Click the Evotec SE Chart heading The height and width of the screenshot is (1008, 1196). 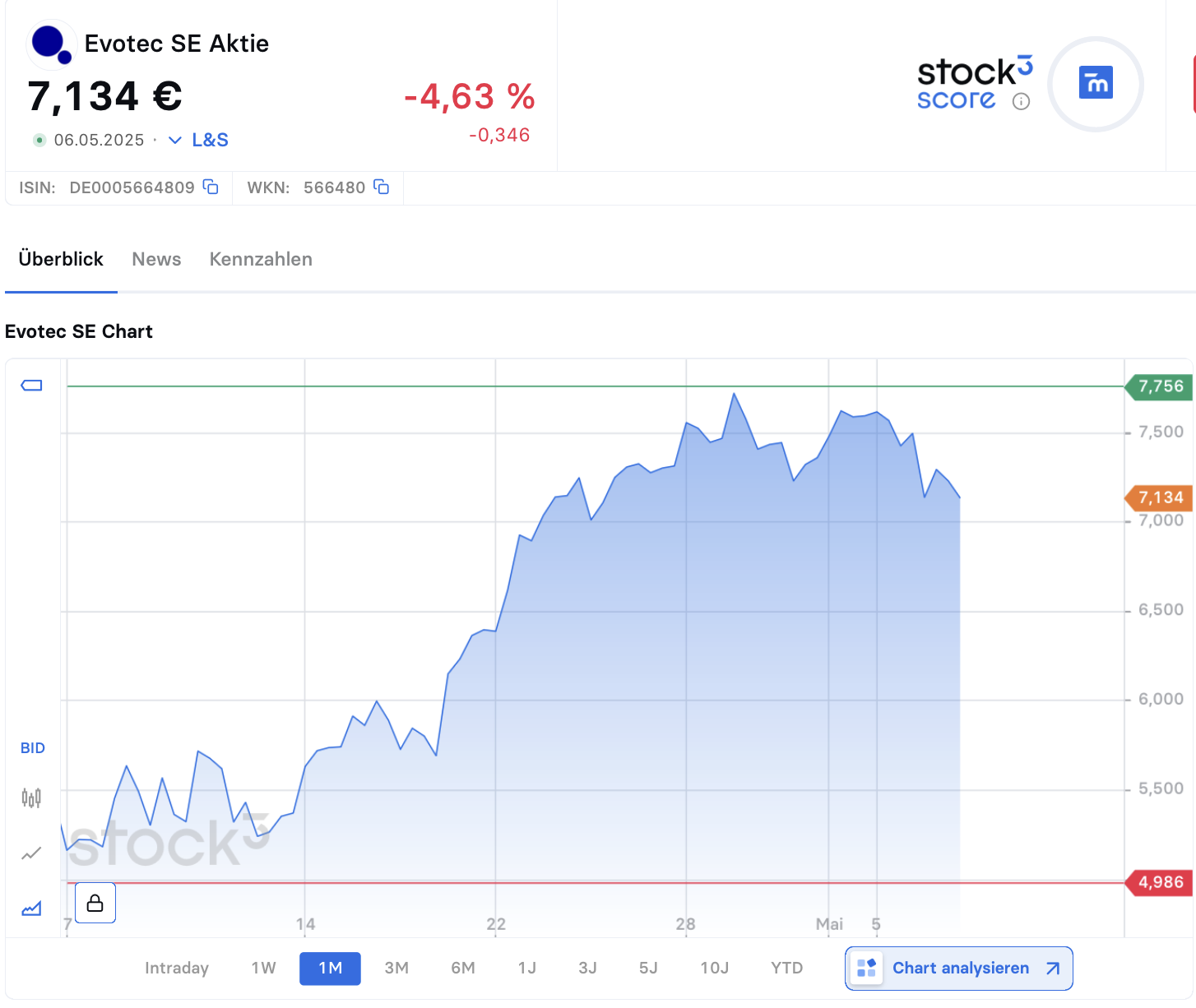[x=79, y=331]
